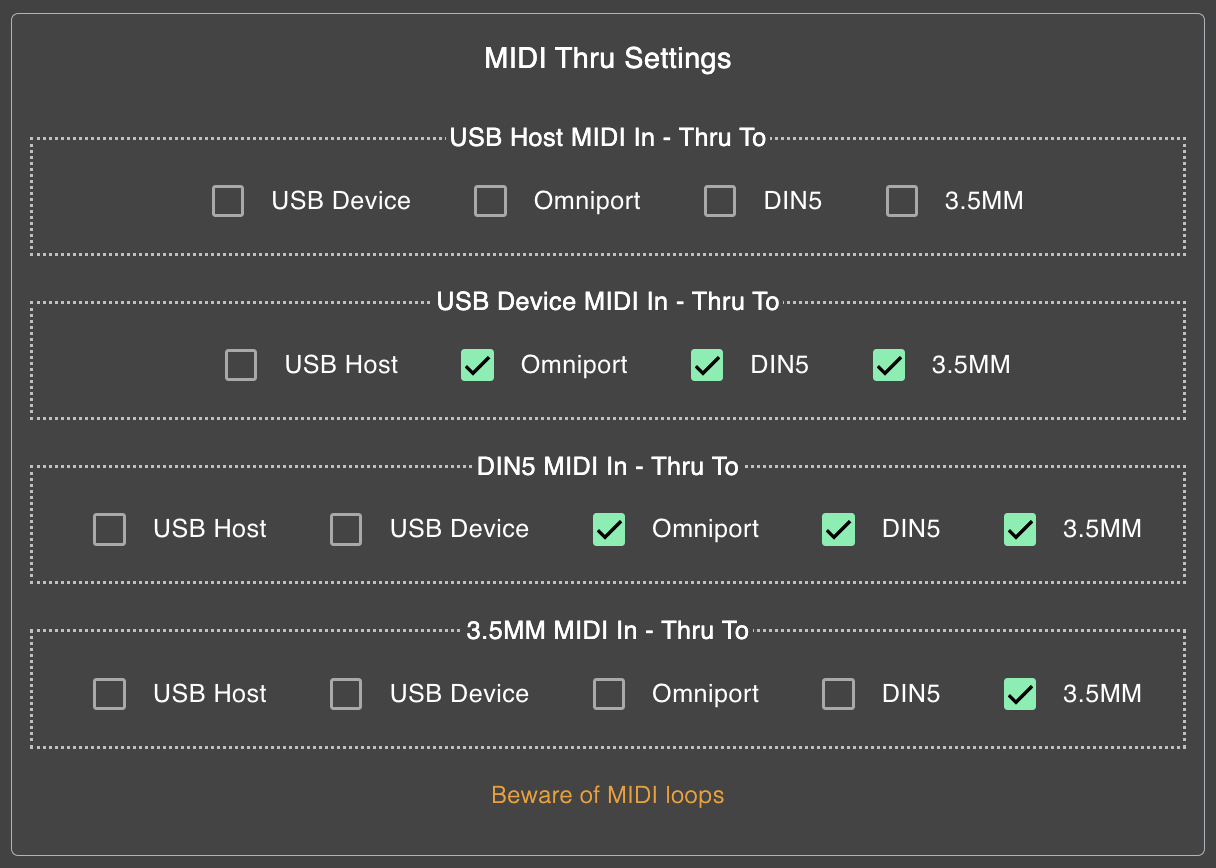Viewport: 1216px width, 868px height.
Task: Disable DIN5 thru for DIN5 MIDI In
Action: pos(838,529)
